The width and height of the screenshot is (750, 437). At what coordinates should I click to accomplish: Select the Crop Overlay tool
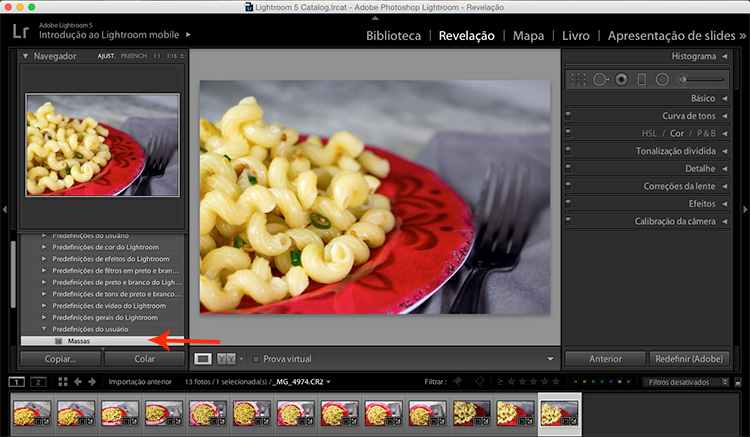(578, 78)
